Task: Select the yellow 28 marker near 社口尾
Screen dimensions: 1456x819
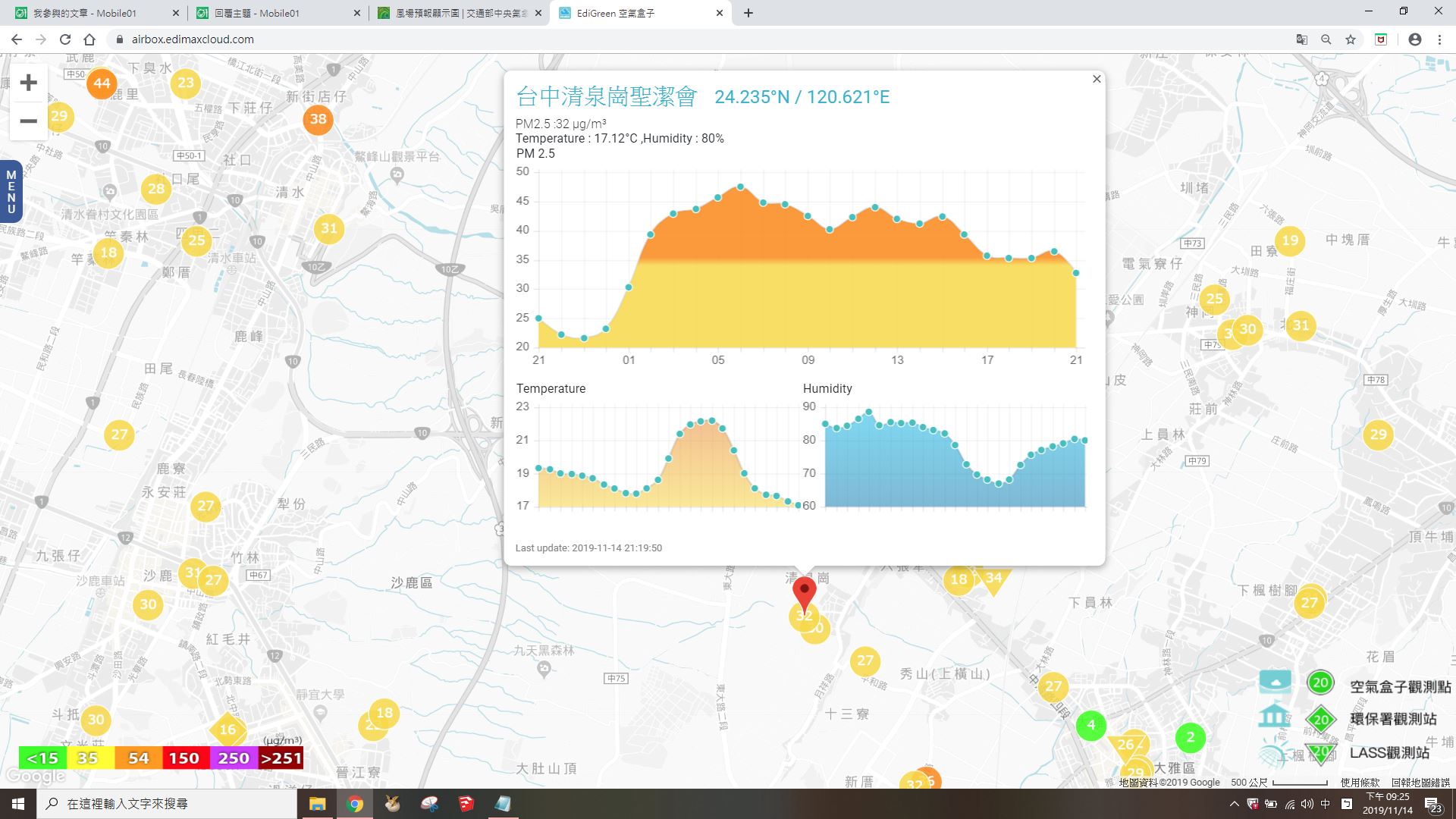Action: tap(156, 189)
